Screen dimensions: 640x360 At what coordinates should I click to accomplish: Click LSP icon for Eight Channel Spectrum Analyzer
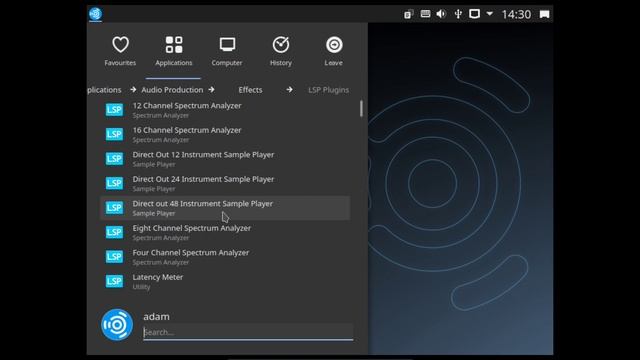(114, 232)
